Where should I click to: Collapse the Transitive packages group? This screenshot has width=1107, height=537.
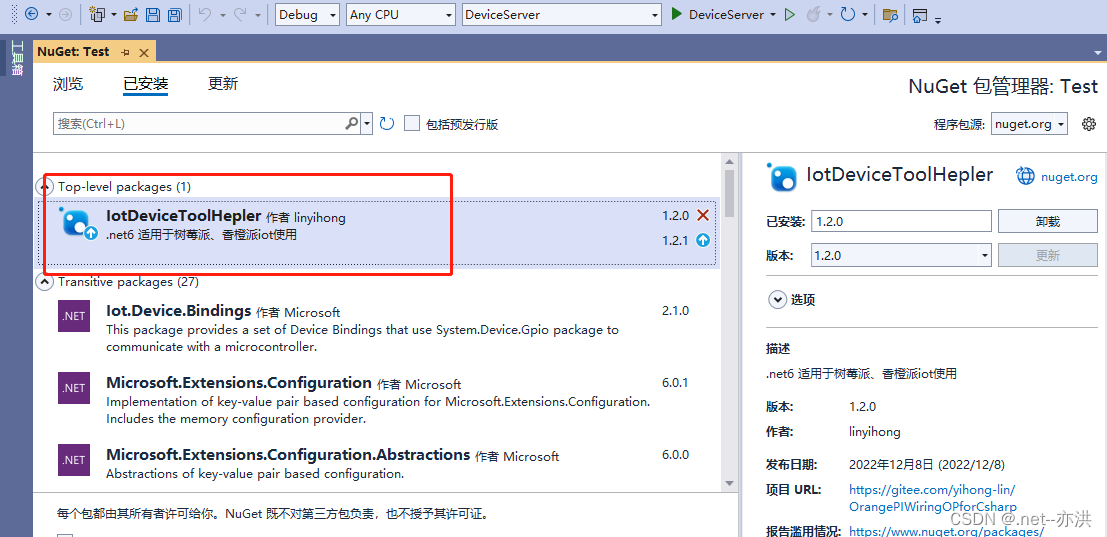click(44, 282)
